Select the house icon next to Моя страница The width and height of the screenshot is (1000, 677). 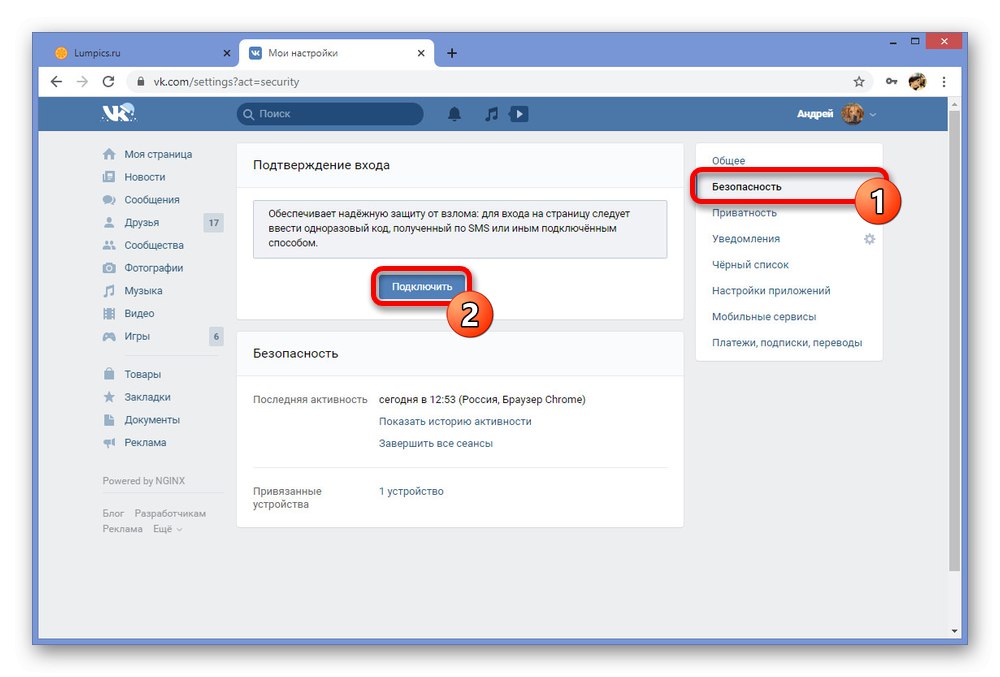tap(109, 154)
